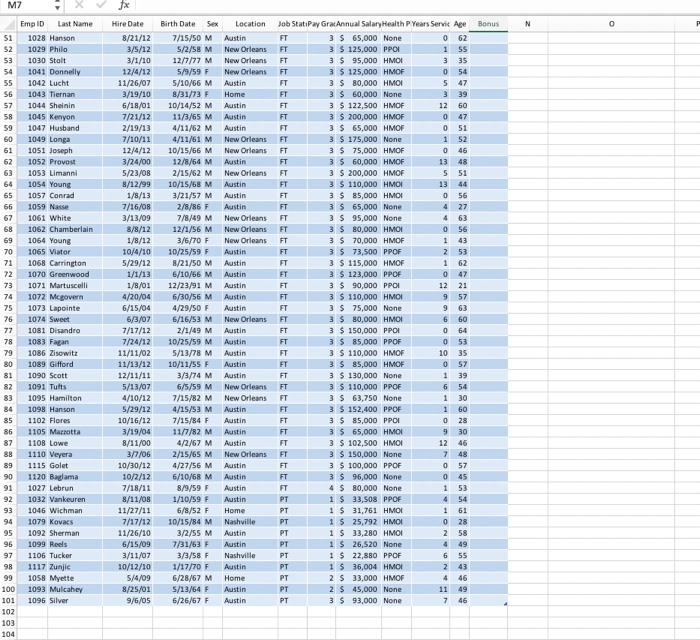The width and height of the screenshot is (700, 640).
Task: Click empty Bonus cell in Hanson row 51
Action: (x=488, y=38)
